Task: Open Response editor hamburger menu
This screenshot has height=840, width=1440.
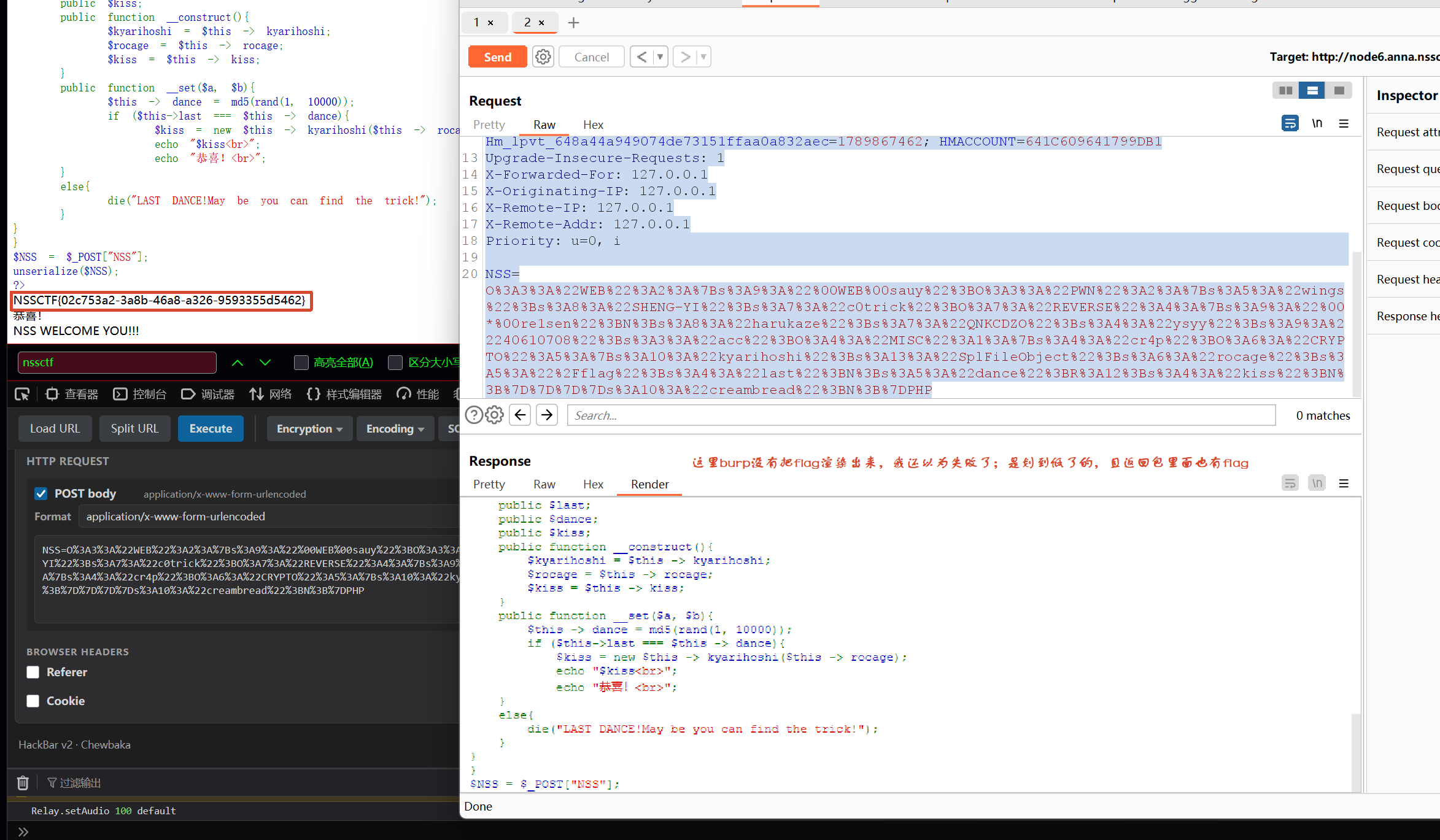Action: [1344, 484]
